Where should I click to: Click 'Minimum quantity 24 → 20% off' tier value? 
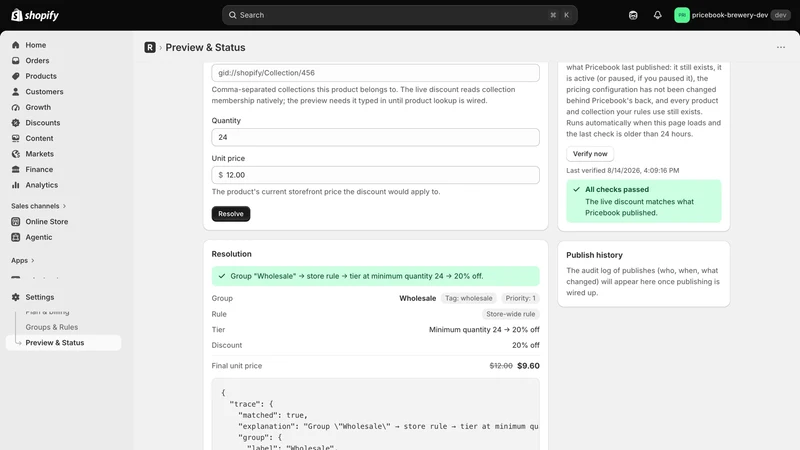click(484, 330)
